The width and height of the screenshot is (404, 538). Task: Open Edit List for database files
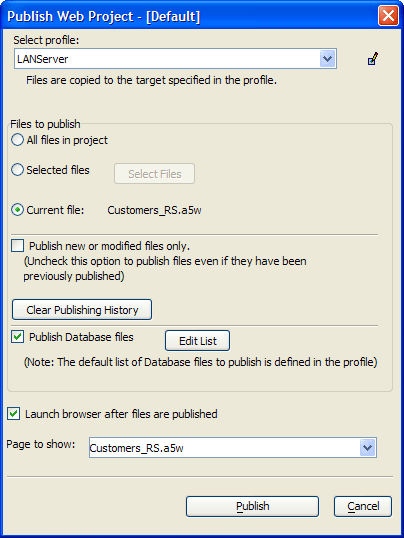(197, 341)
